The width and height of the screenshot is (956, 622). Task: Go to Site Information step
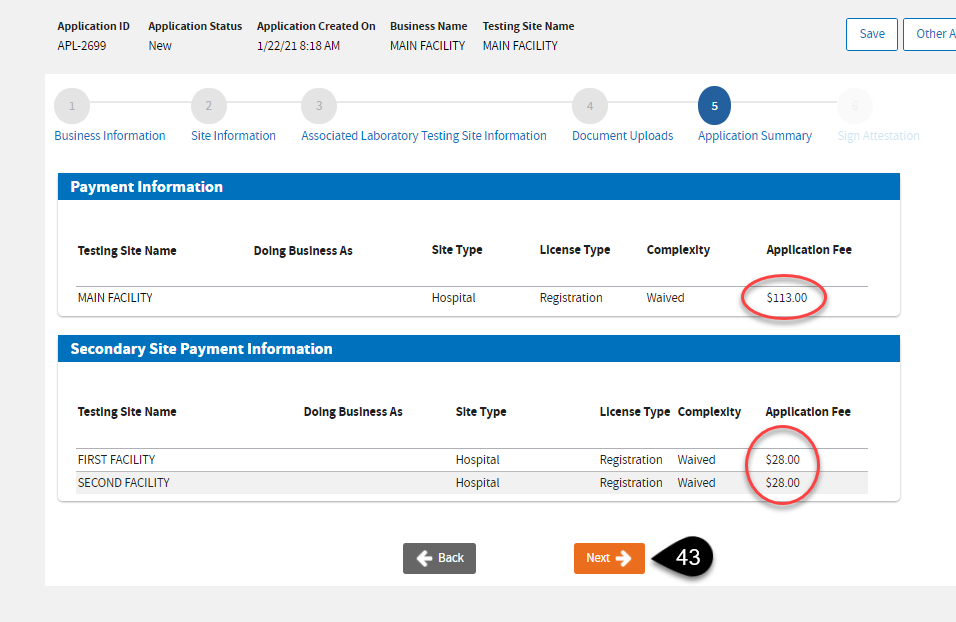click(x=233, y=136)
